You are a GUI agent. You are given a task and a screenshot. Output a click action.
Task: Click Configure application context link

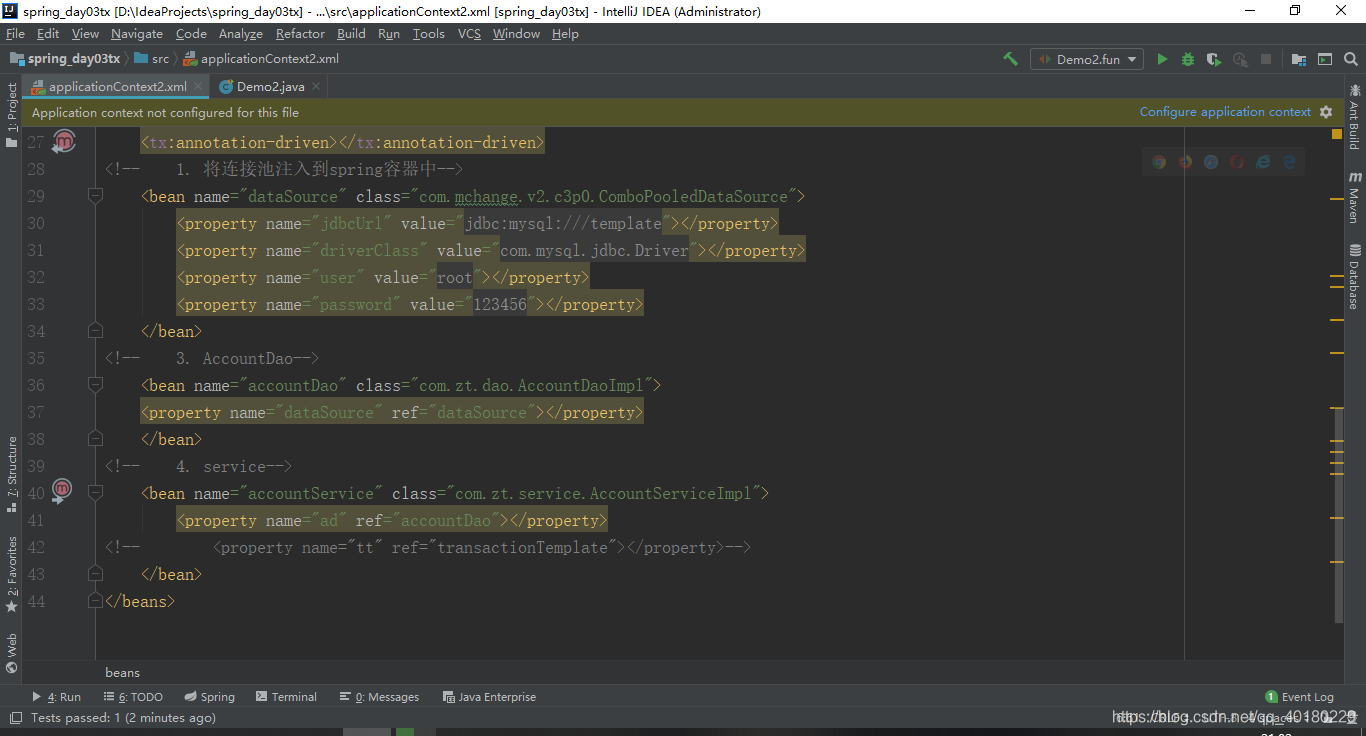pyautogui.click(x=1225, y=112)
